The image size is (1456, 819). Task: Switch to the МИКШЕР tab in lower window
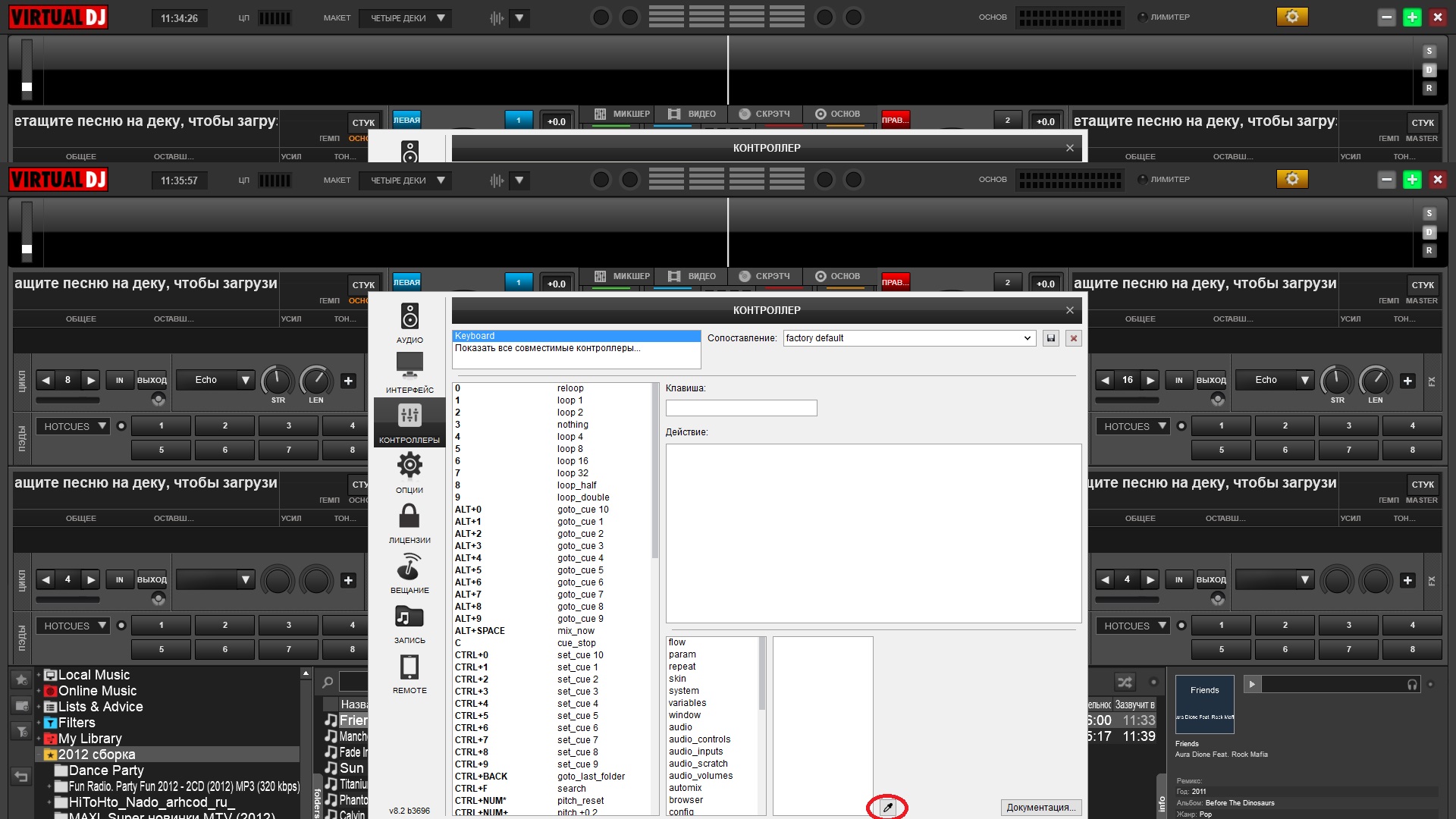pyautogui.click(x=622, y=277)
